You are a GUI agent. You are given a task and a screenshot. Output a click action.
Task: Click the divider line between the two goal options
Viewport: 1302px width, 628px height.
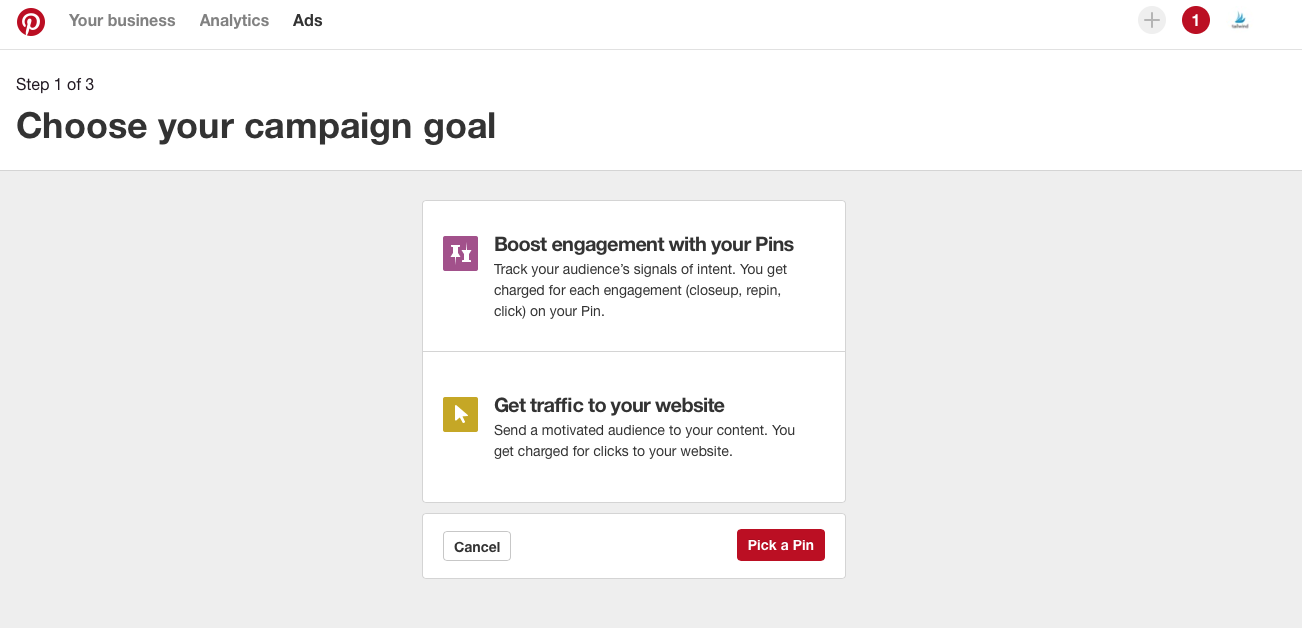634,351
